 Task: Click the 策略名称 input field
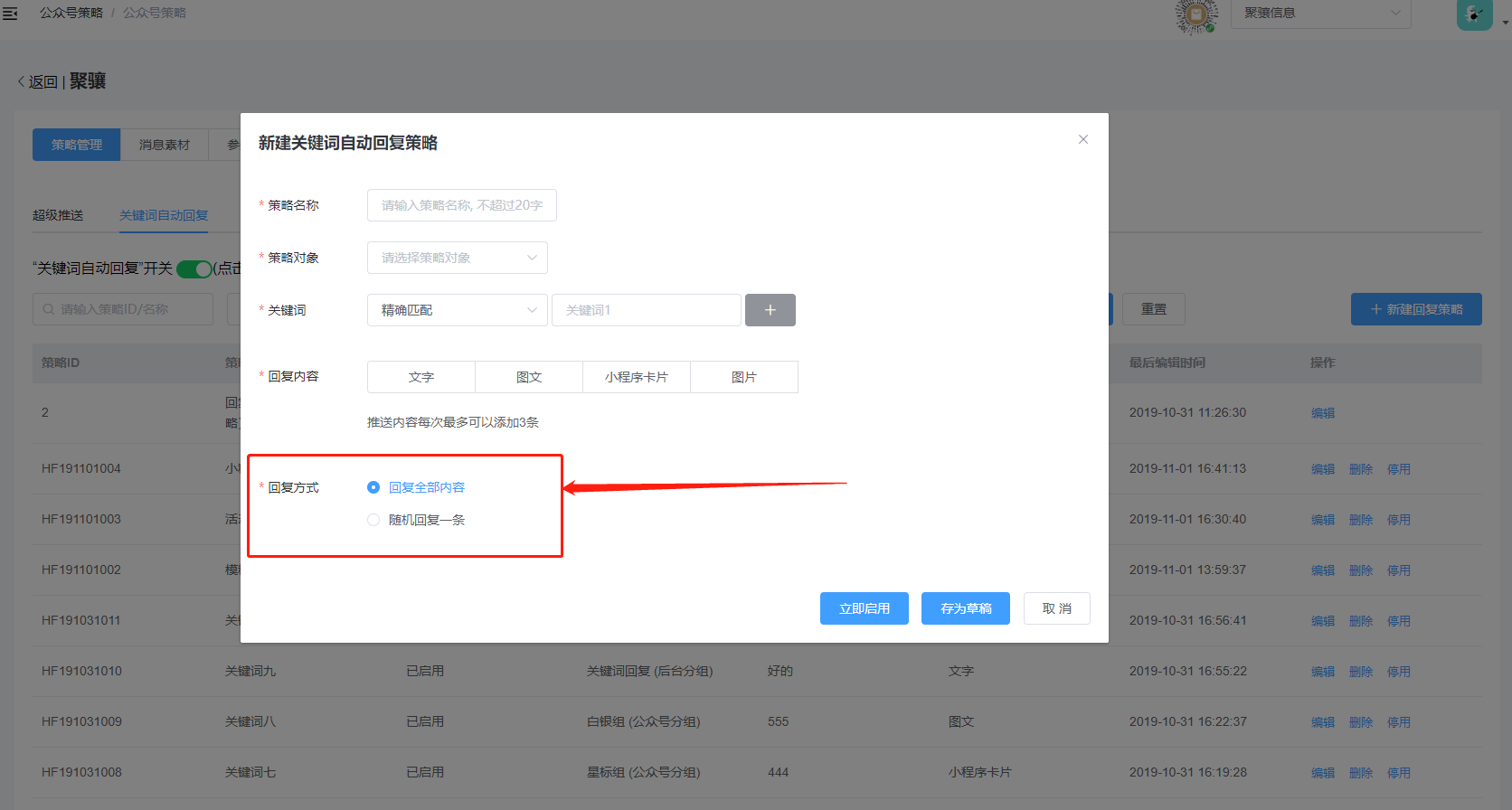(x=461, y=205)
